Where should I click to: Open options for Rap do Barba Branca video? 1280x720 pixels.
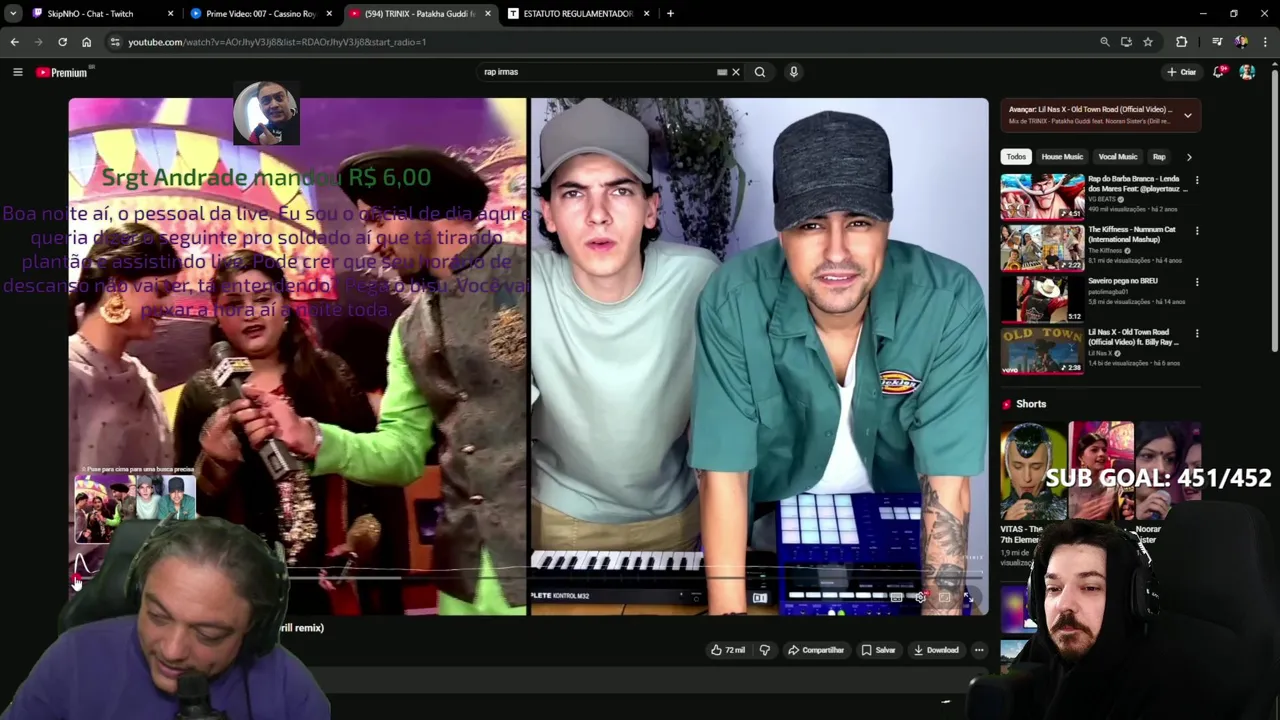1197,180
